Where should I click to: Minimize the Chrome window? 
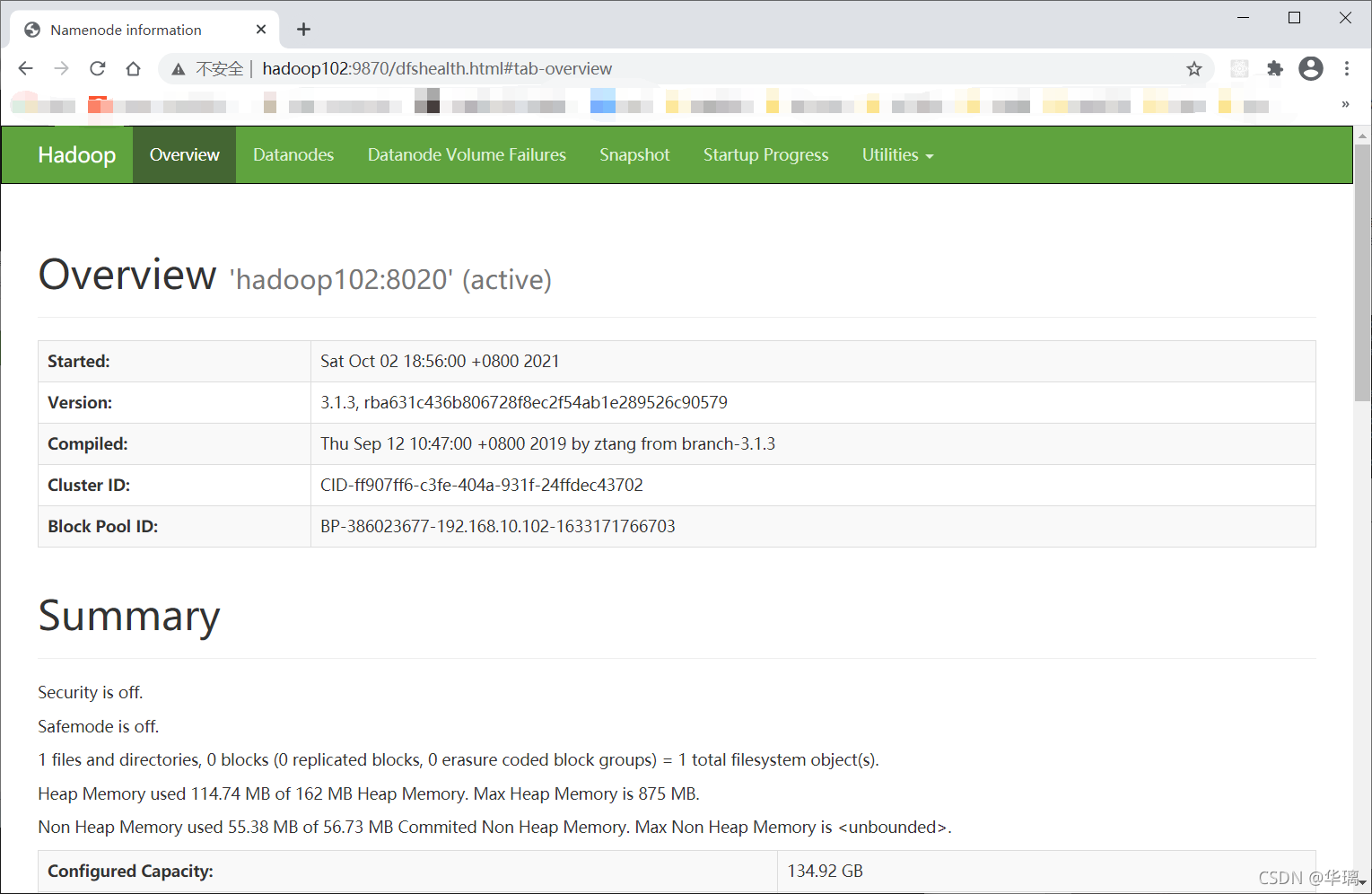tap(1244, 18)
